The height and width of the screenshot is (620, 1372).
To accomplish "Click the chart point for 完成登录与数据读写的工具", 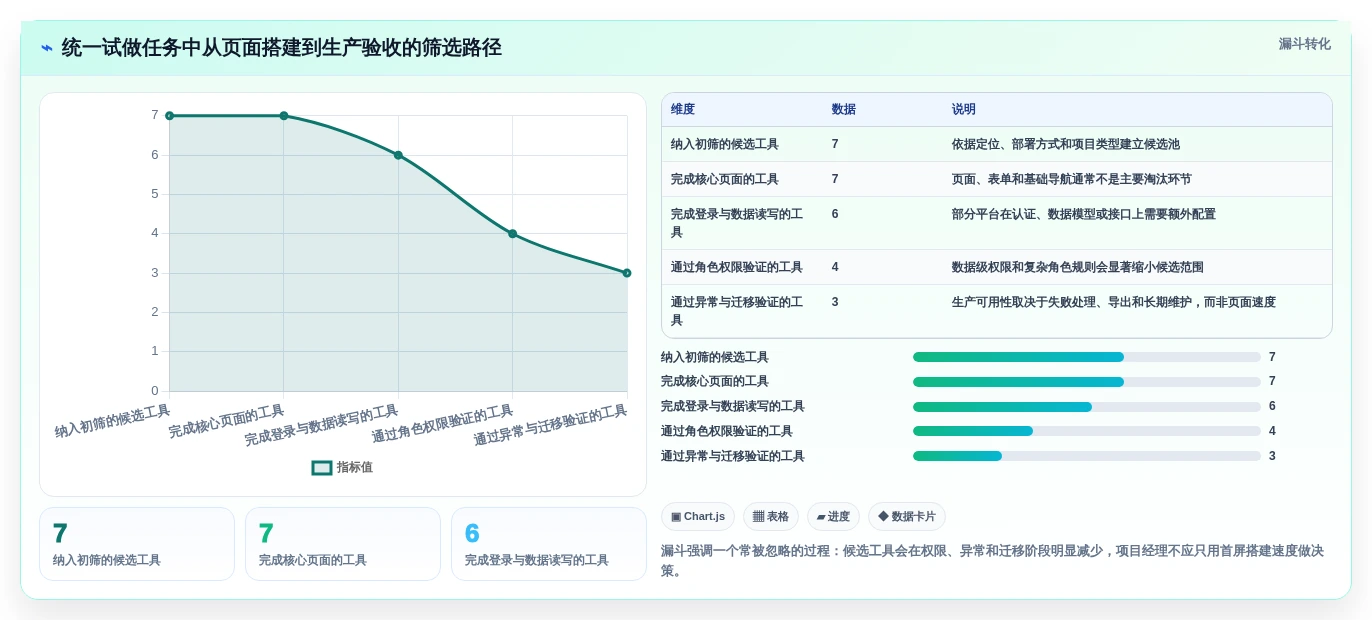I will (x=398, y=155).
